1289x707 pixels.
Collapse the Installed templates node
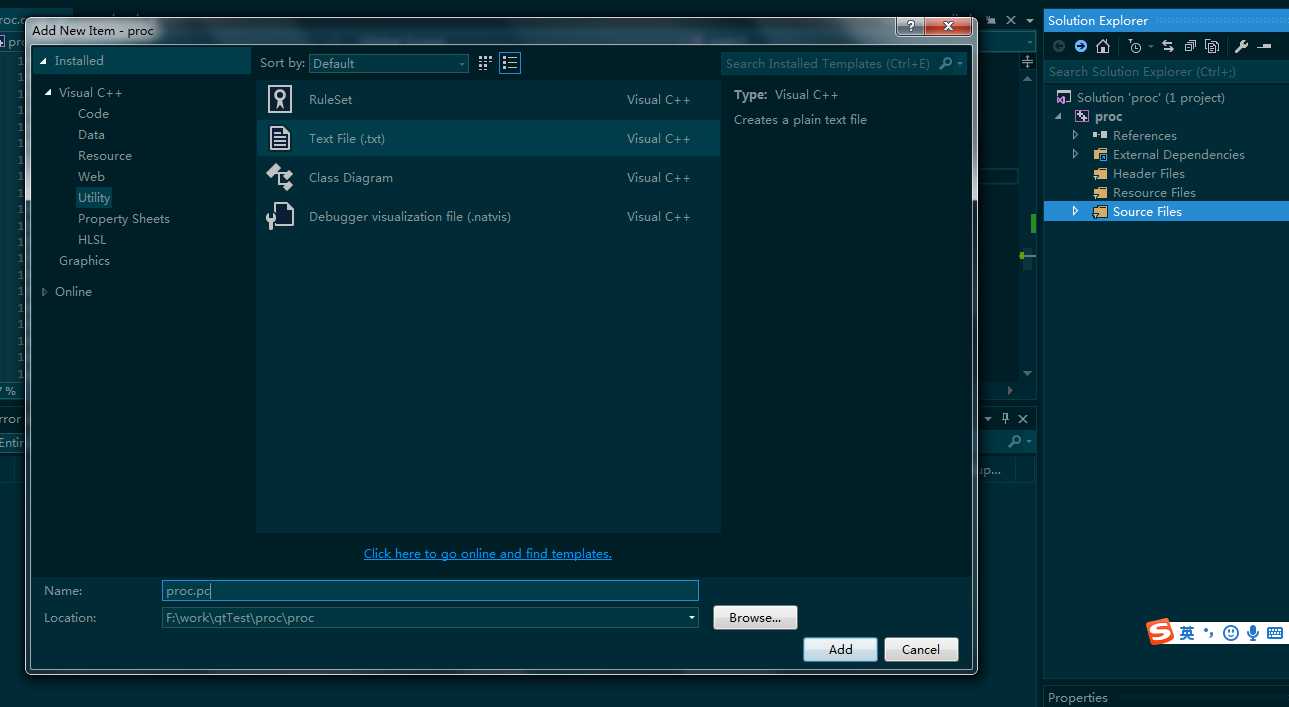pyautogui.click(x=44, y=61)
